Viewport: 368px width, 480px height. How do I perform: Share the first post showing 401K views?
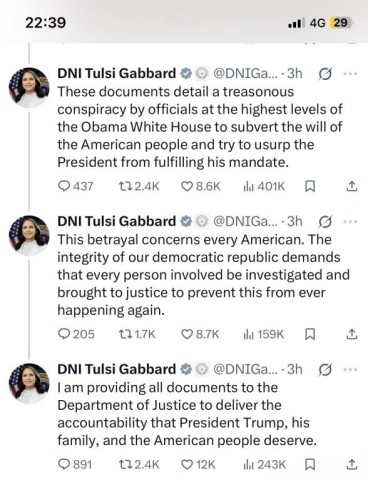[352, 186]
